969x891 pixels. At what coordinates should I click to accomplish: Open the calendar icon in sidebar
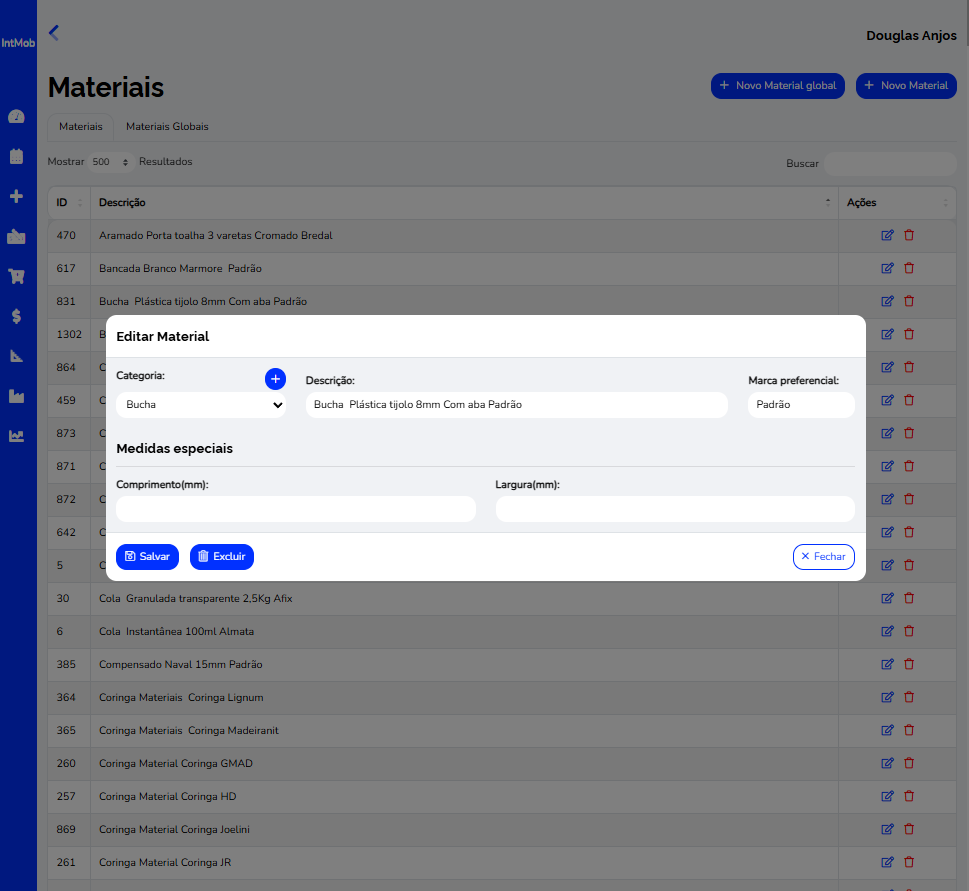click(x=16, y=156)
